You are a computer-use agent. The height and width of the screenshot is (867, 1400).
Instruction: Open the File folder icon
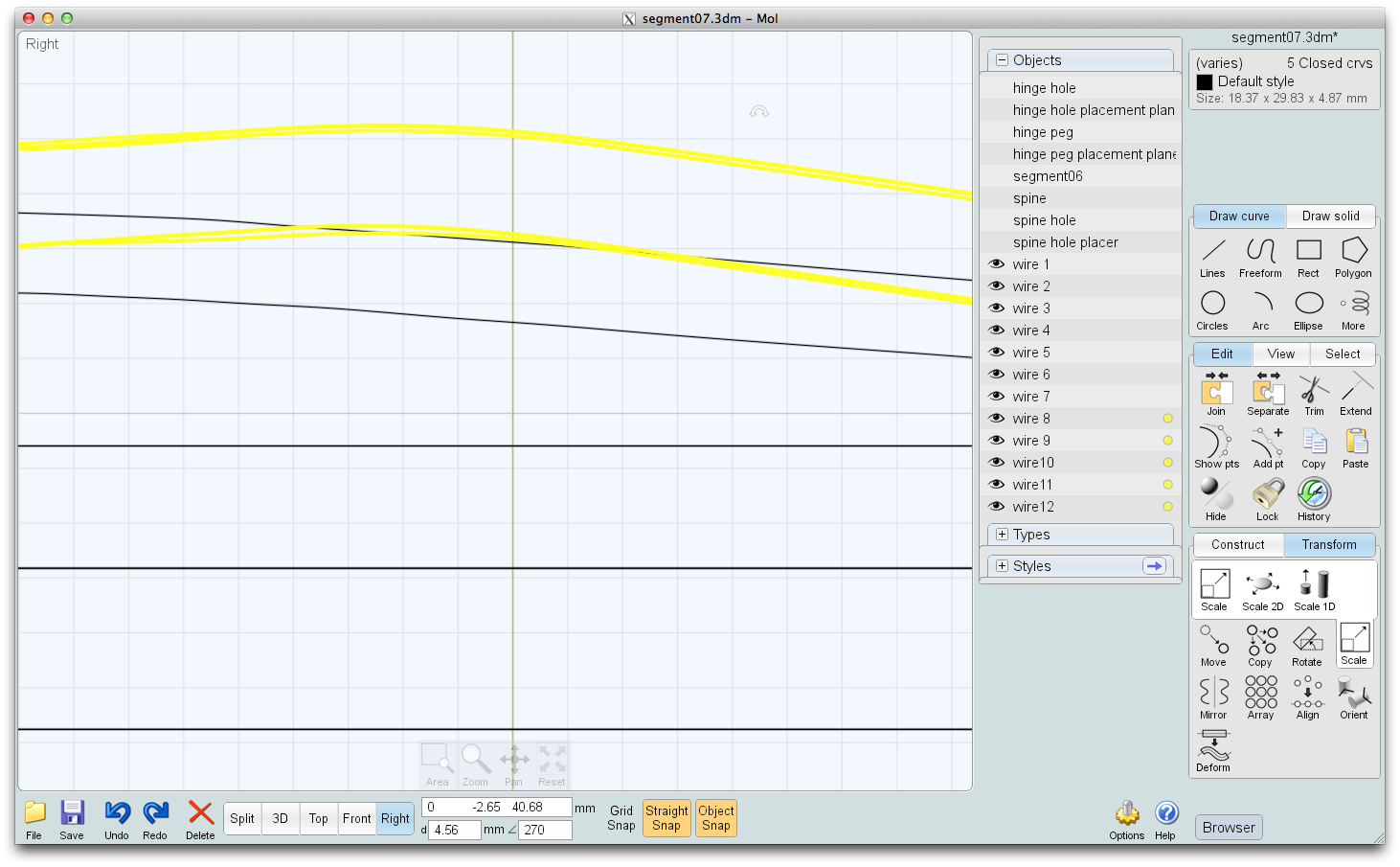point(34,819)
